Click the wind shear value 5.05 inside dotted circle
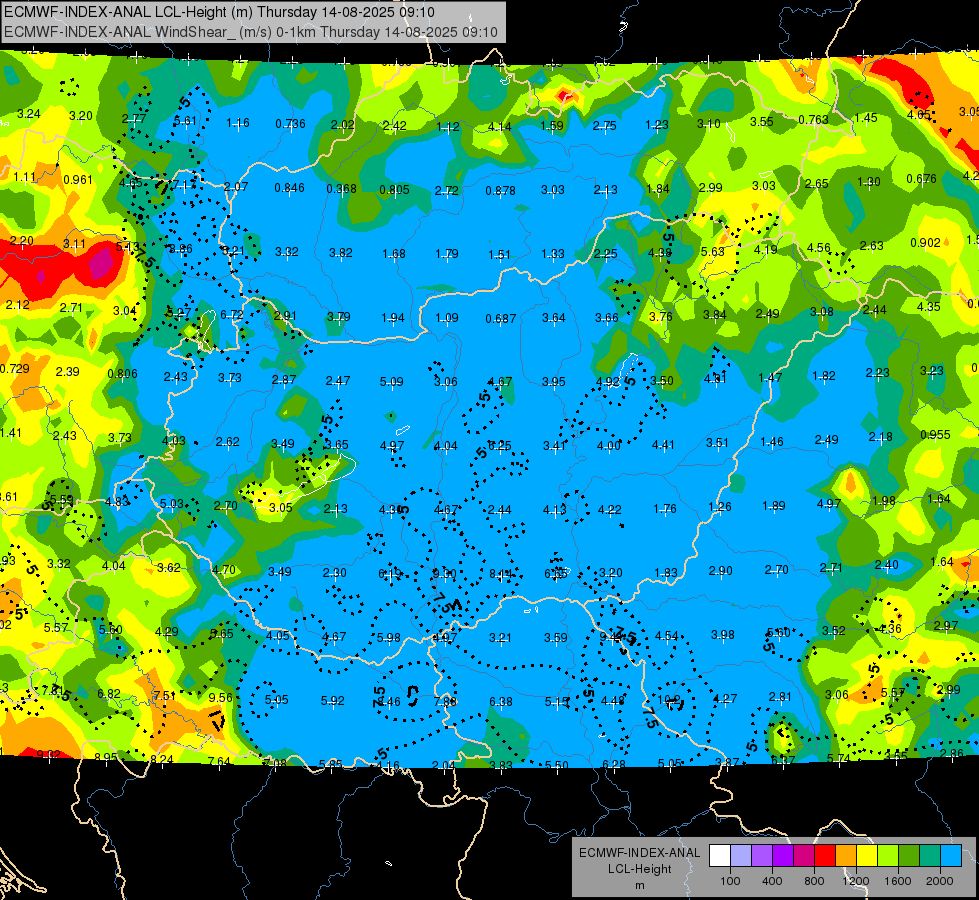 pos(276,700)
